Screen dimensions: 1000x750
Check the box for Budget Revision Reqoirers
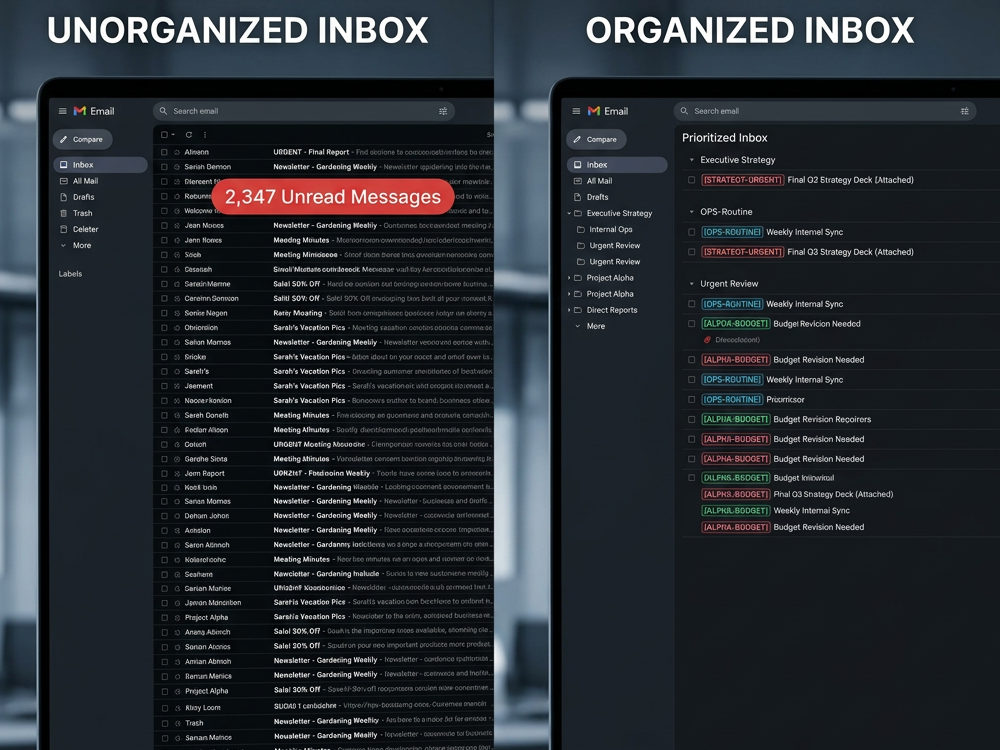[x=691, y=419]
